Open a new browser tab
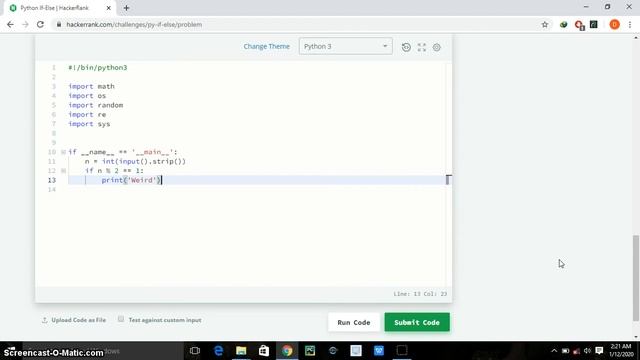The width and height of the screenshot is (640, 360). tap(126, 8)
